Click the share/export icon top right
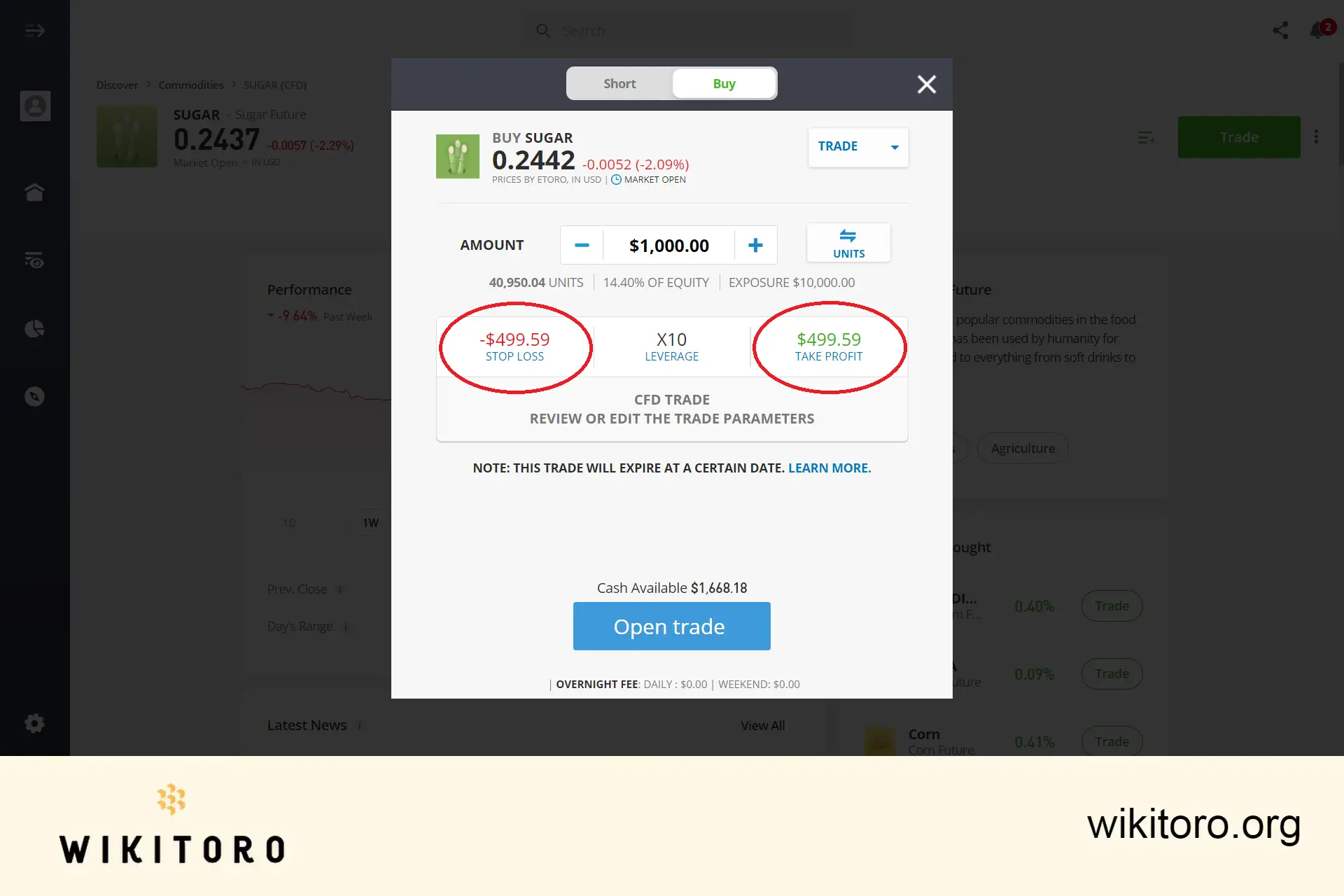The height and width of the screenshot is (896, 1344). click(x=1281, y=30)
